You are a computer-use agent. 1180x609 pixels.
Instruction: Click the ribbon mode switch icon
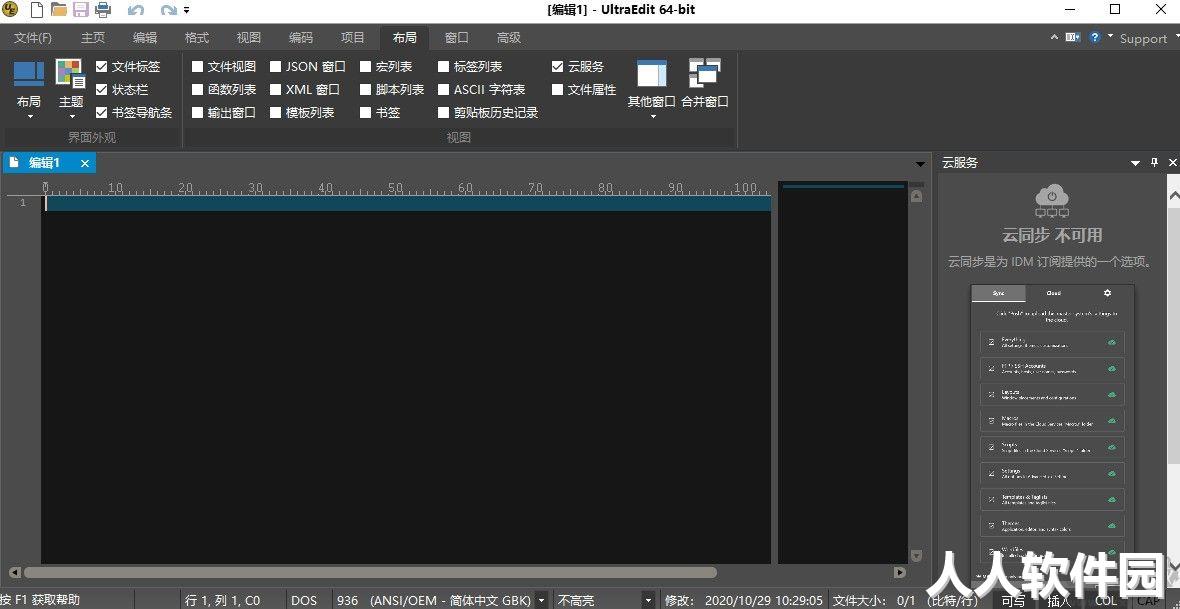pos(1072,37)
